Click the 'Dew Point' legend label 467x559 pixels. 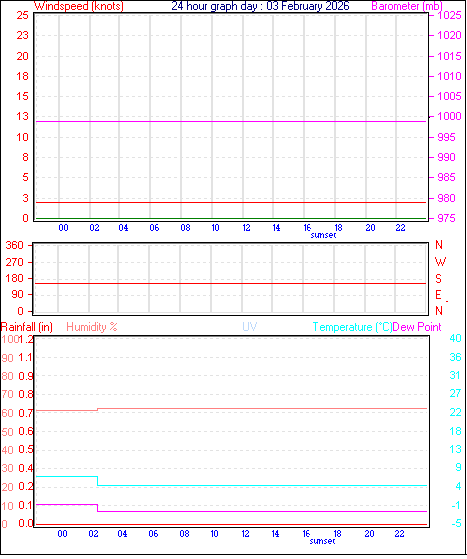(417, 327)
